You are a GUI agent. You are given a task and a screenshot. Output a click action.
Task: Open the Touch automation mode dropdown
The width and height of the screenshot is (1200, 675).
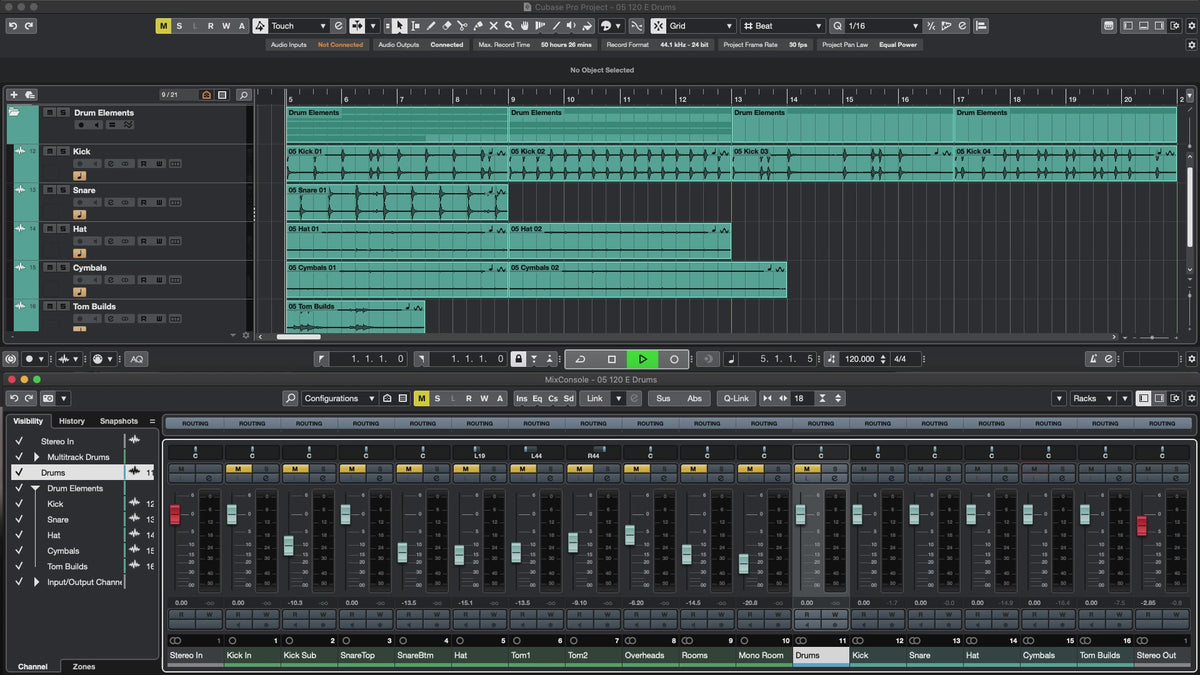299,26
